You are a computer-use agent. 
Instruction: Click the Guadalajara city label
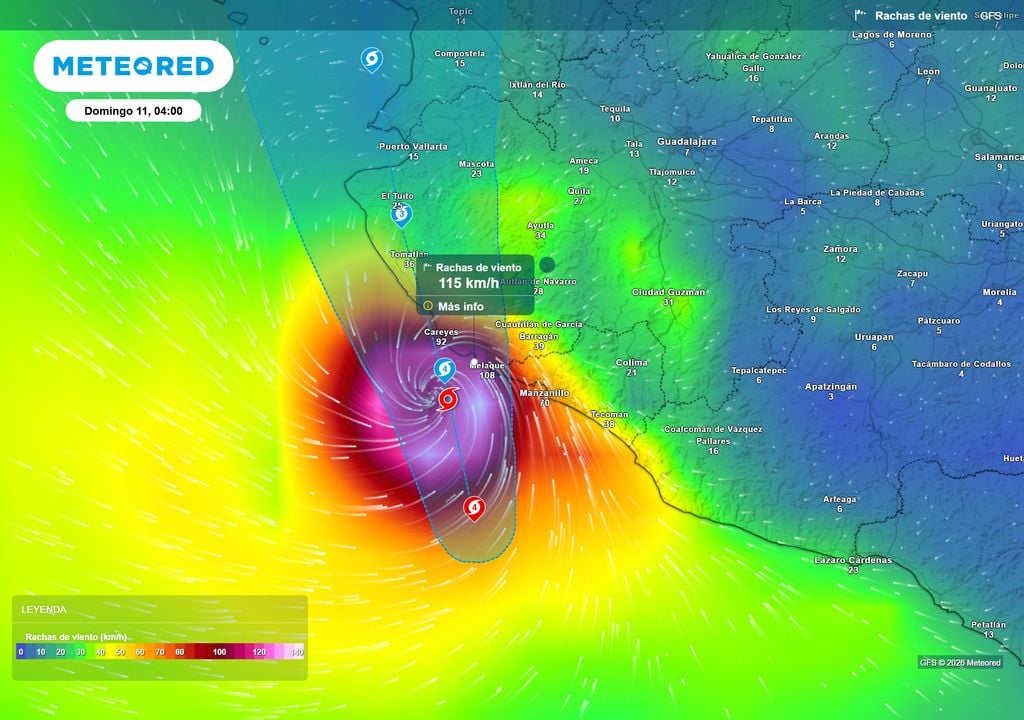686,142
